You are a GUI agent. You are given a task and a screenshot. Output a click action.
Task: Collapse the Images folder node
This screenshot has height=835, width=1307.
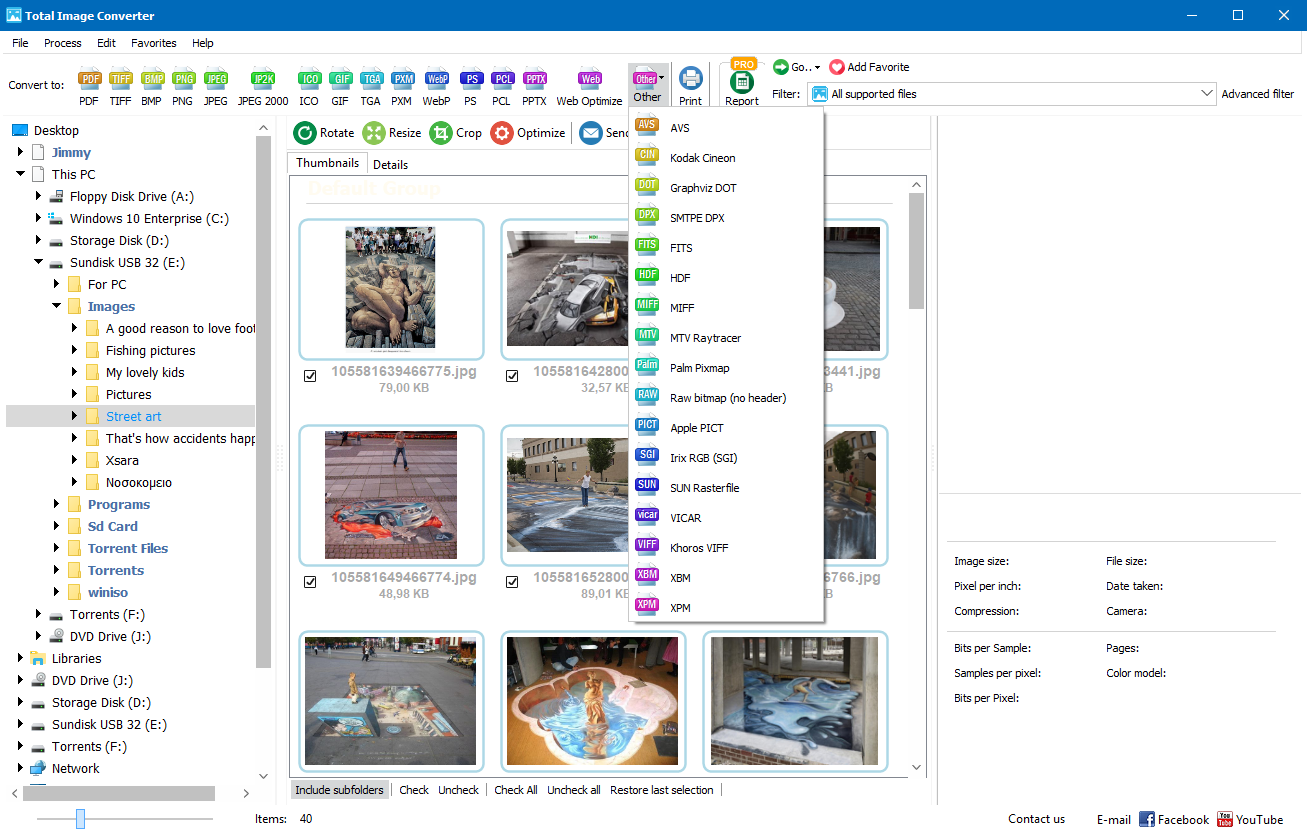(x=57, y=306)
